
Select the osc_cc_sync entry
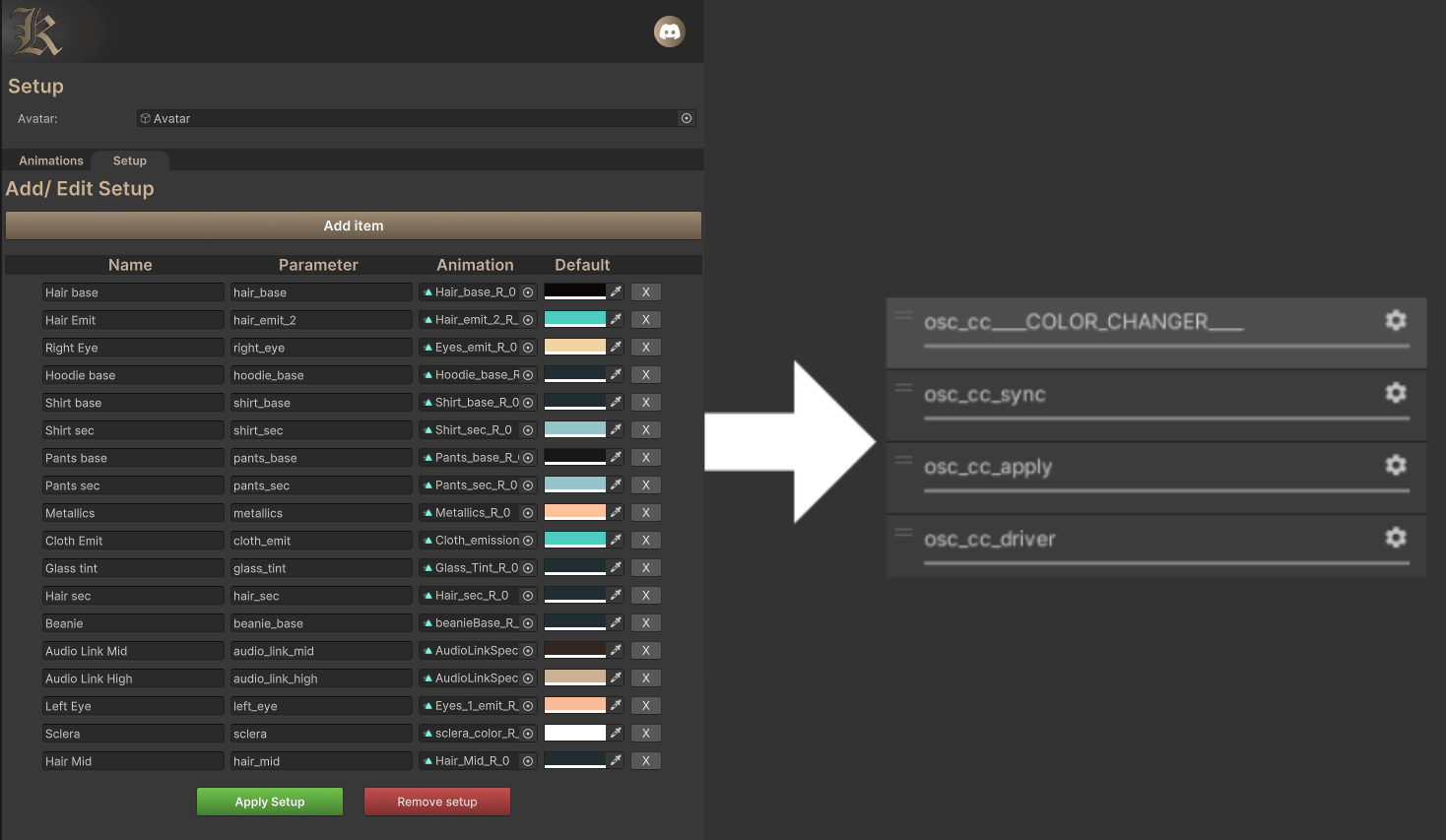pyautogui.click(x=1156, y=404)
